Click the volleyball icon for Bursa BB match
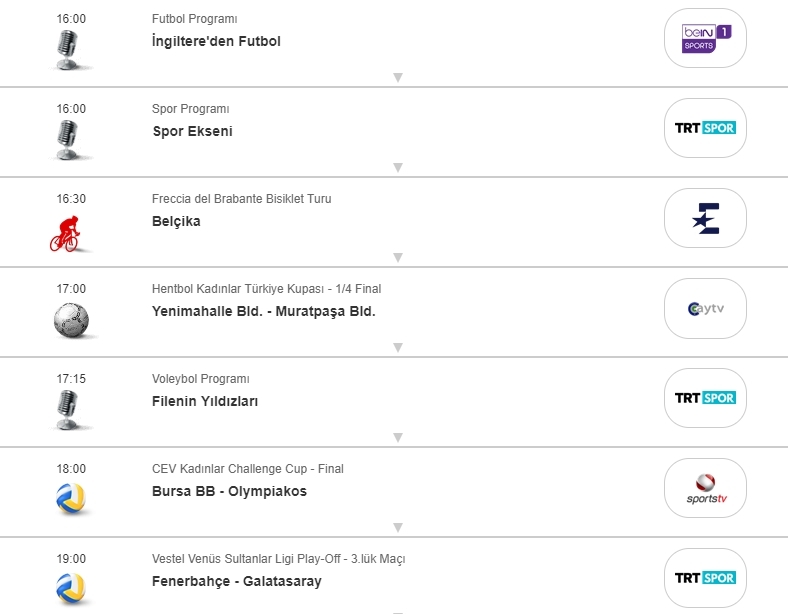The height and width of the screenshot is (614, 788). coord(70,497)
